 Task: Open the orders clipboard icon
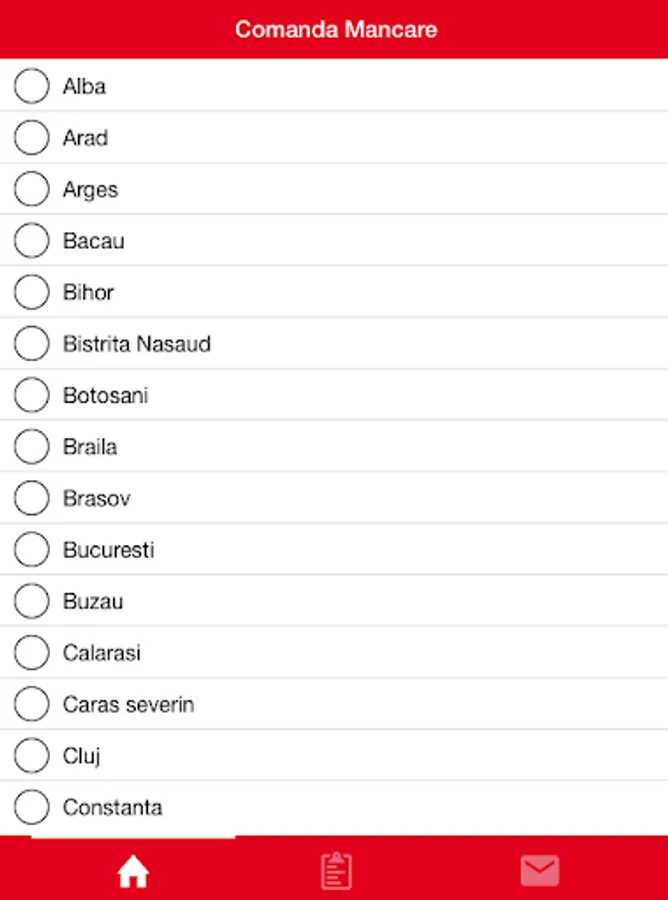tap(336, 871)
